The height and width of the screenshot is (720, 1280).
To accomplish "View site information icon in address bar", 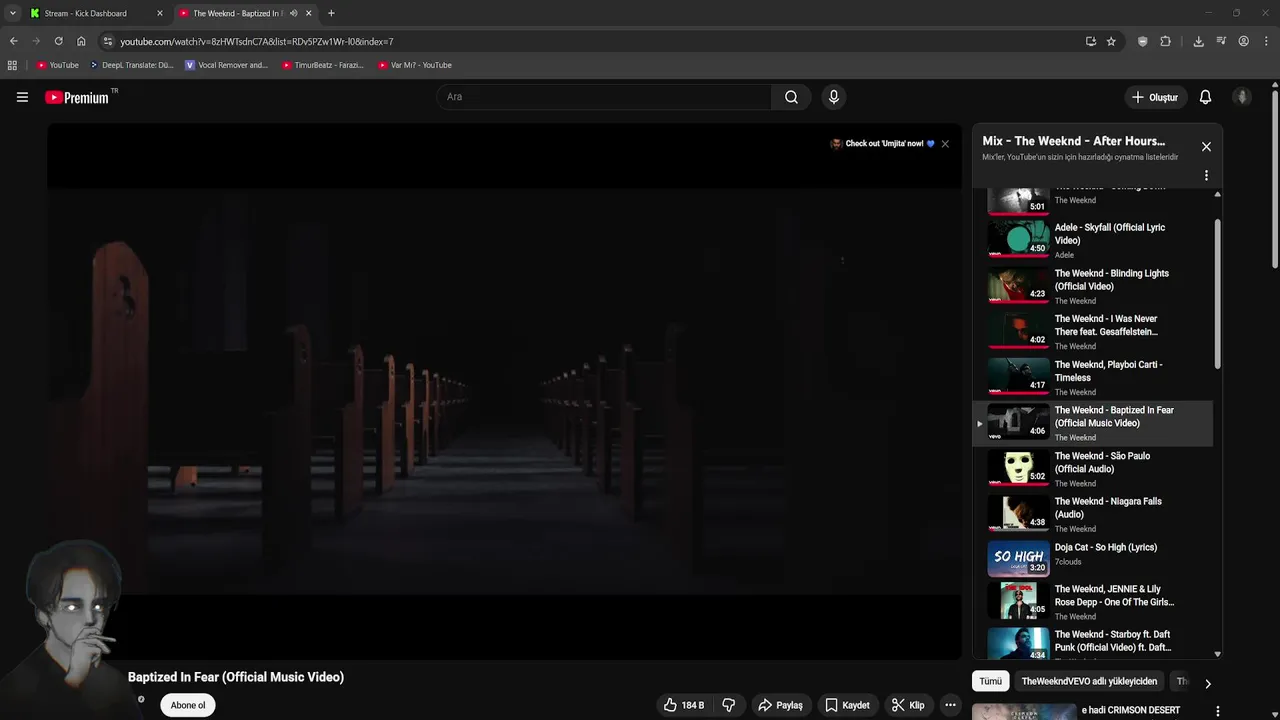I will coord(108,41).
